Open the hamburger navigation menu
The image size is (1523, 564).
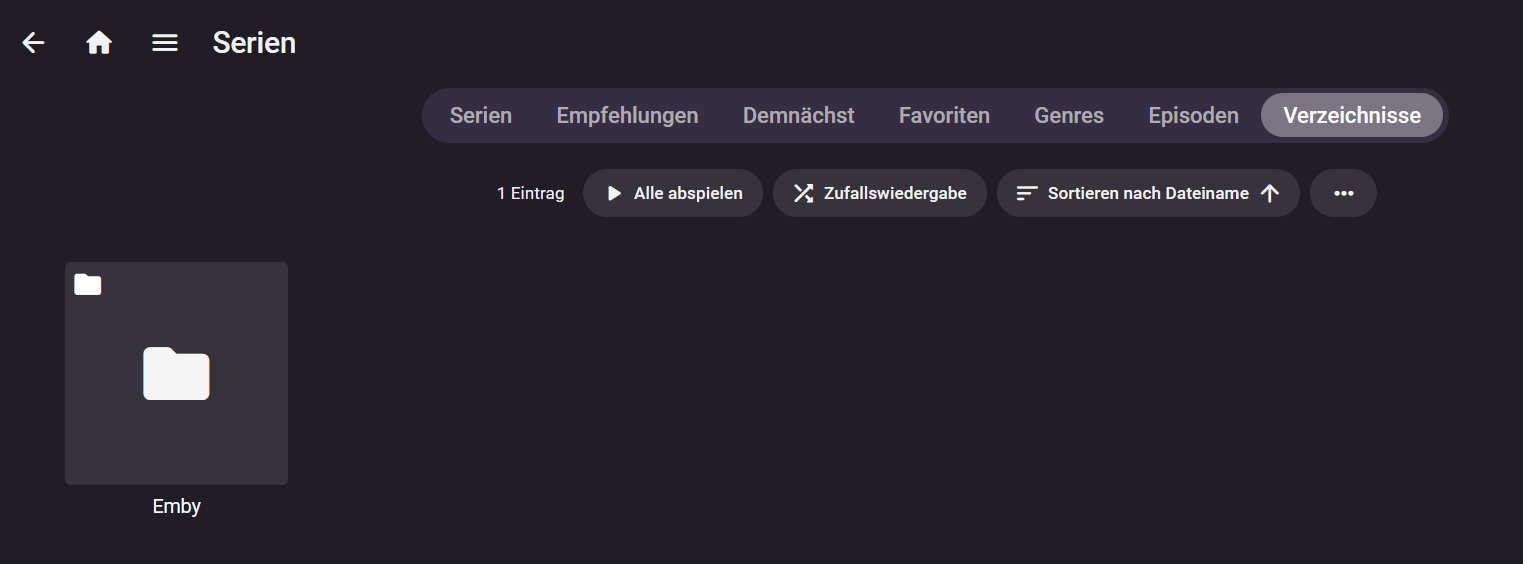point(165,43)
